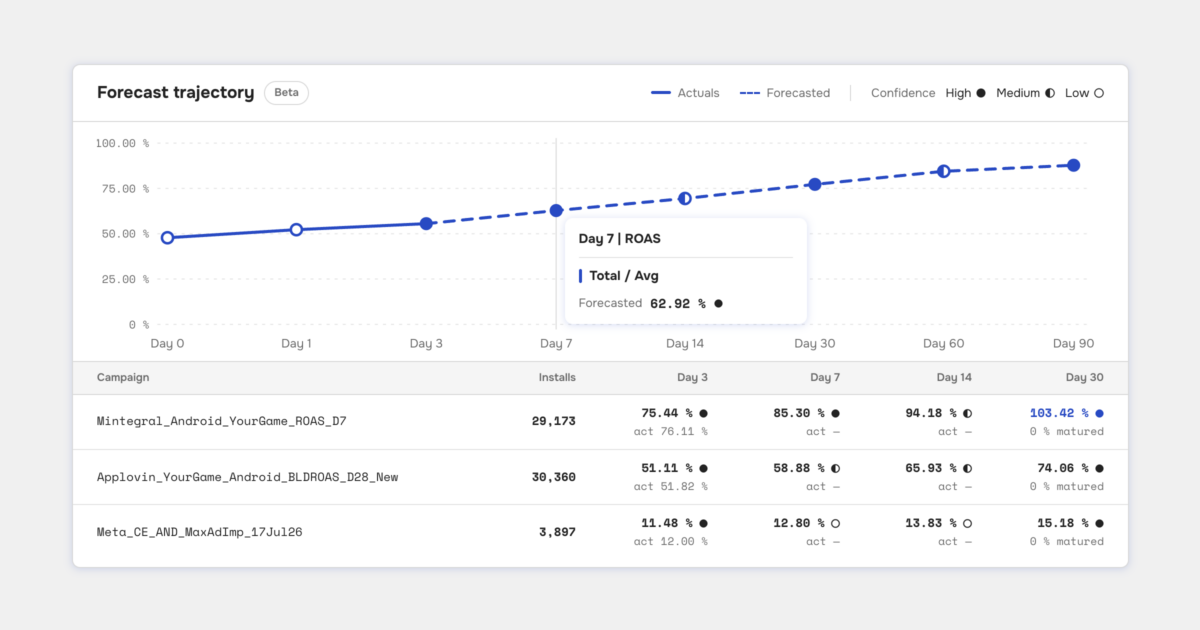Sort by the Day 30 column header
Viewport: 1200px width, 630px height.
1084,378
